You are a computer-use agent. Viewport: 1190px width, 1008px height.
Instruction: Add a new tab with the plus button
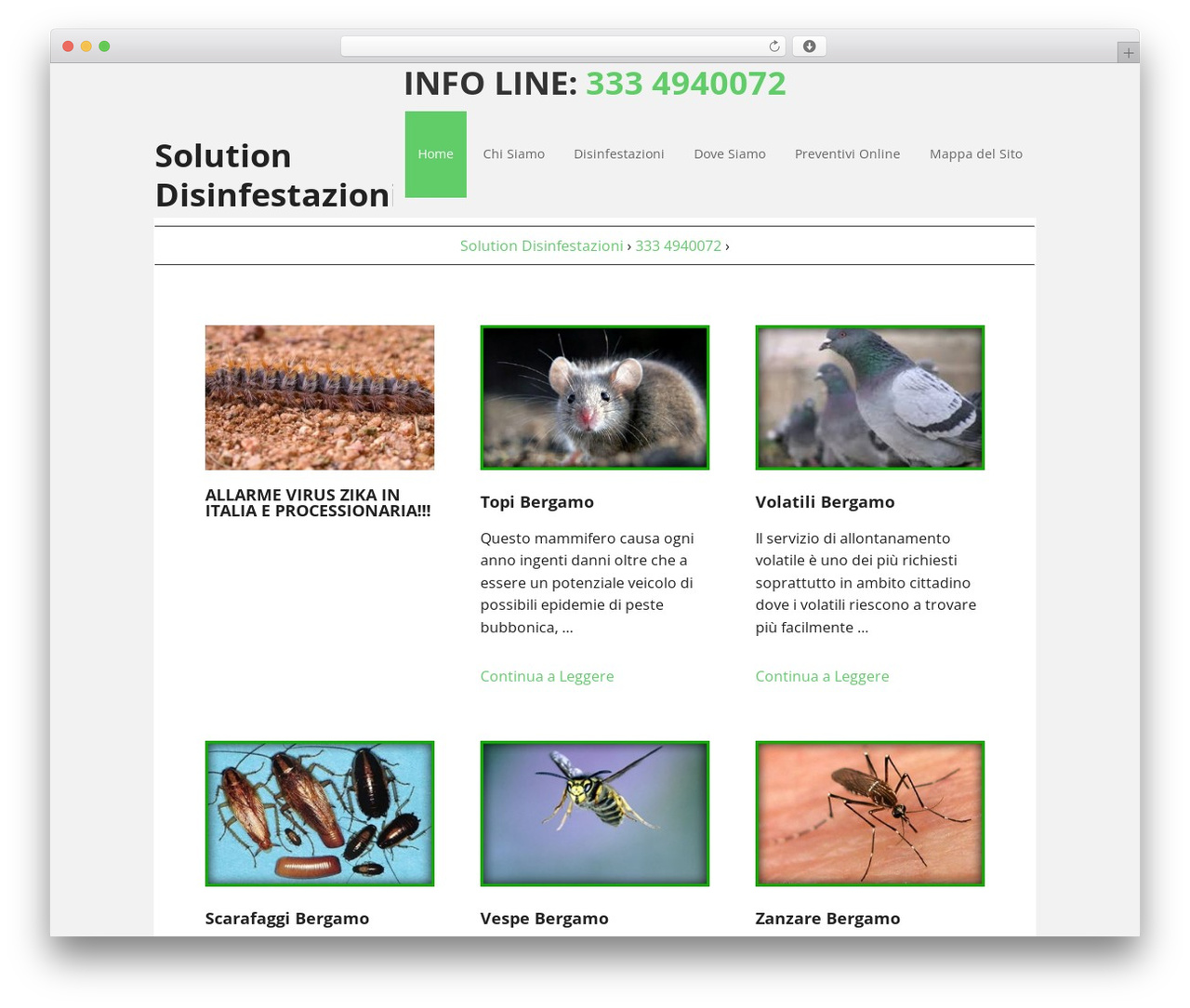1128,53
